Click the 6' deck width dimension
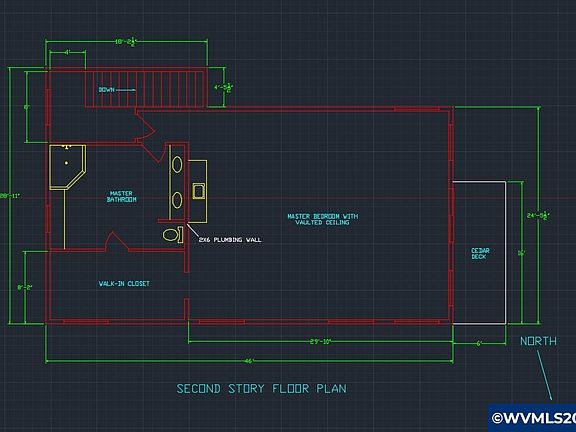576x432 pixels. 479,344
